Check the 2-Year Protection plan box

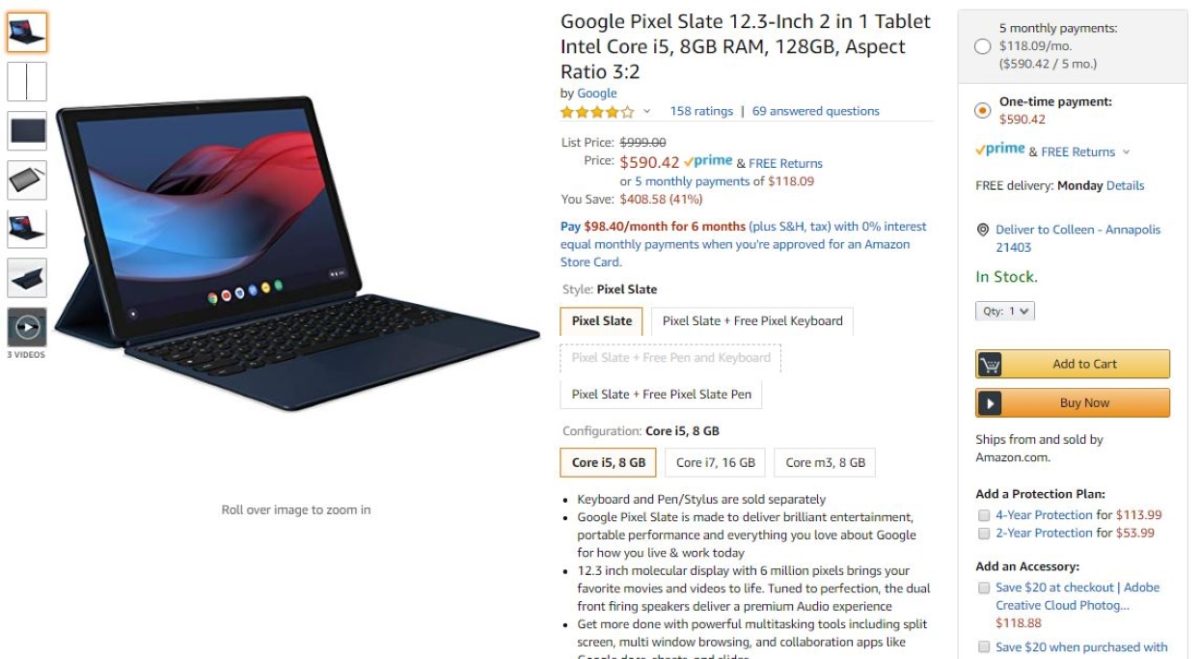tap(984, 533)
